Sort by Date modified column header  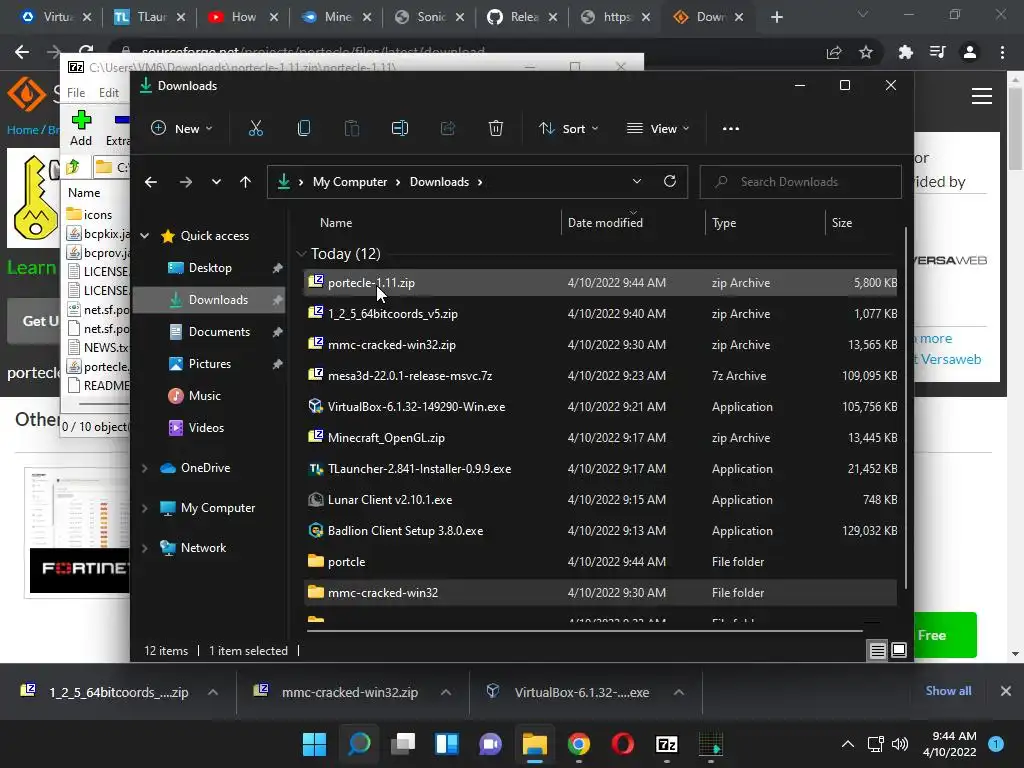coord(605,223)
